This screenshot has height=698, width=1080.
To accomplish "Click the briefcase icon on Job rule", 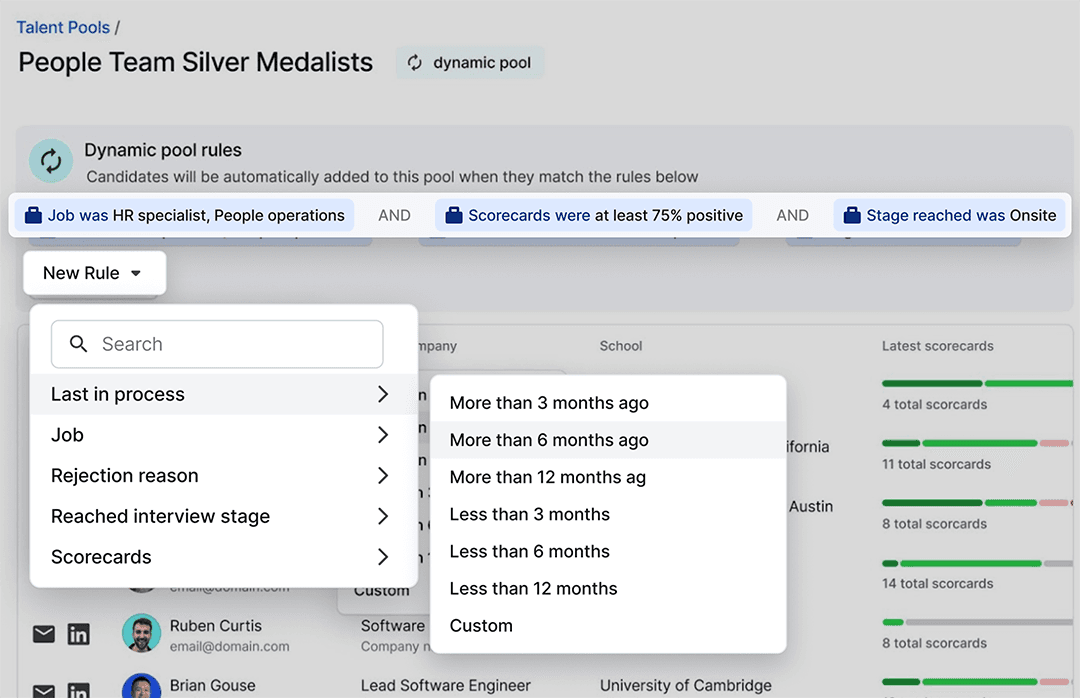I will coord(33,215).
